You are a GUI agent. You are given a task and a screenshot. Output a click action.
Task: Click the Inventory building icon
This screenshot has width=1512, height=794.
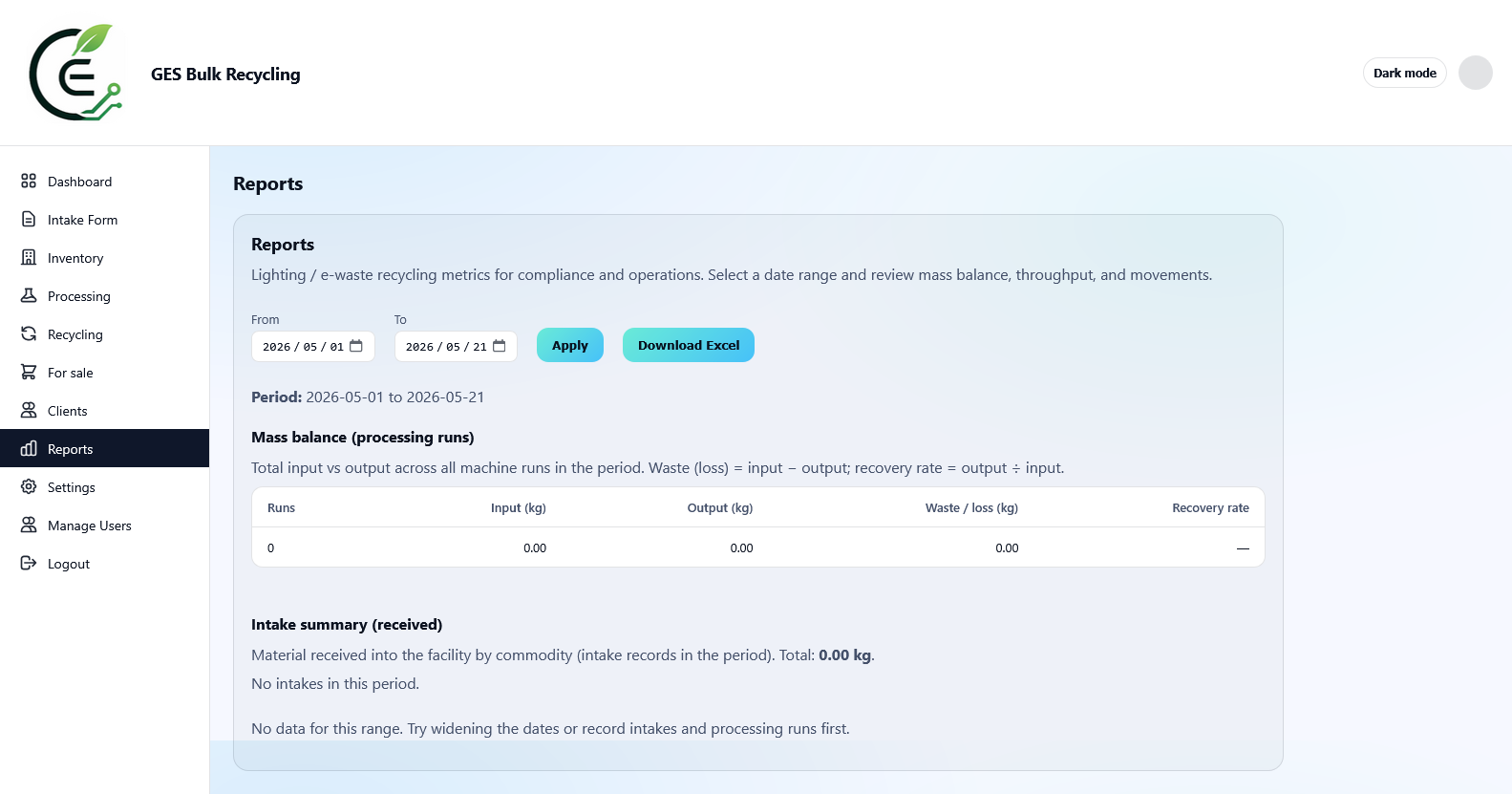tap(29, 257)
